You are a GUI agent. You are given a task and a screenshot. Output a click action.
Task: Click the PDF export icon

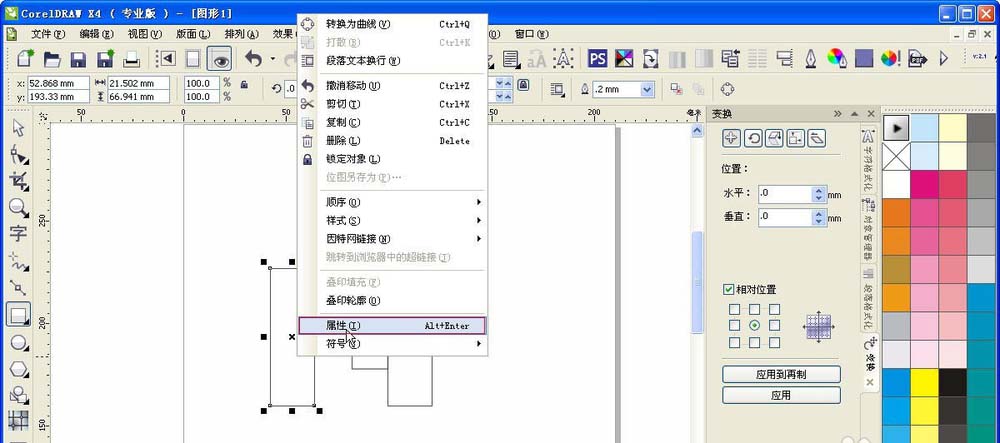pos(917,59)
